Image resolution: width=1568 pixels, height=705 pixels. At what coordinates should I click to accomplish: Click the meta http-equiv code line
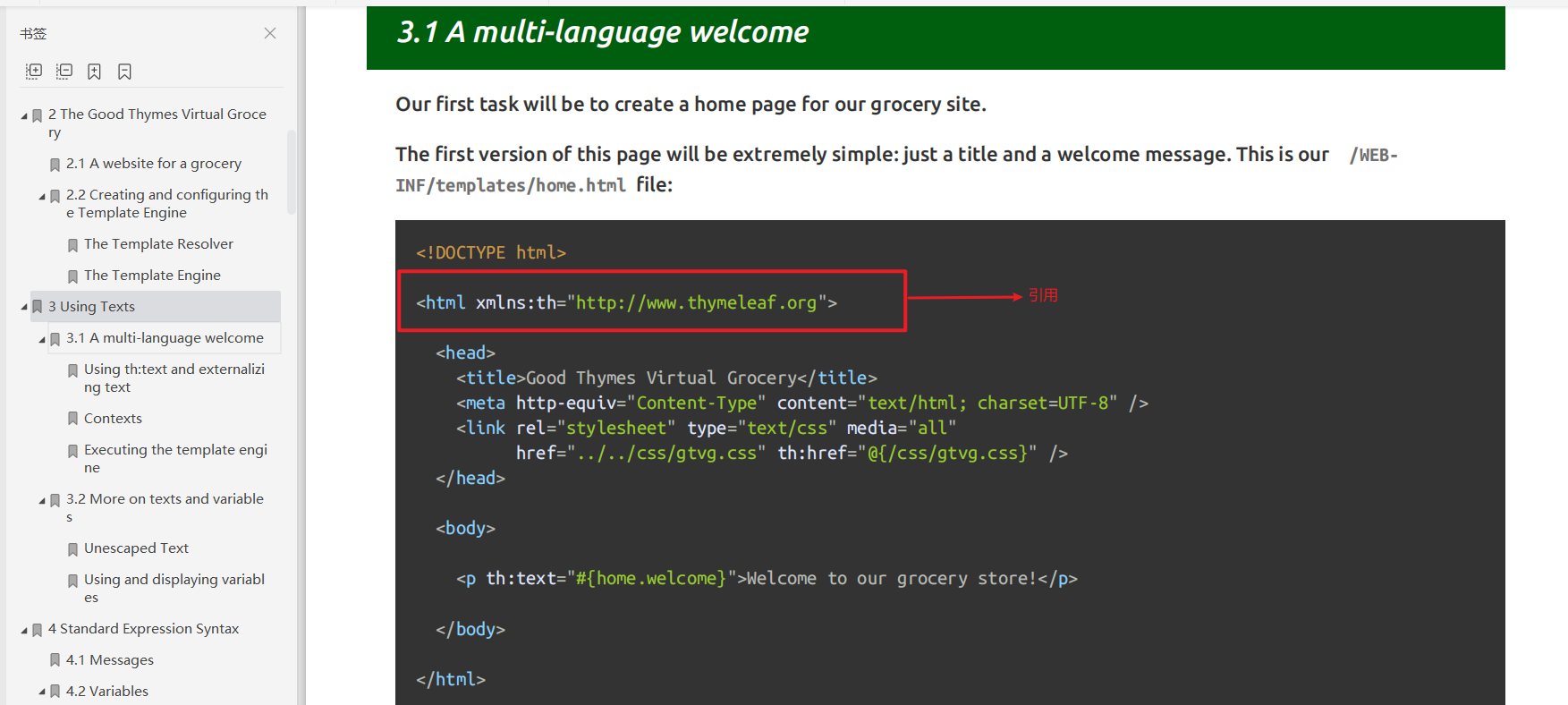pyautogui.click(x=802, y=403)
